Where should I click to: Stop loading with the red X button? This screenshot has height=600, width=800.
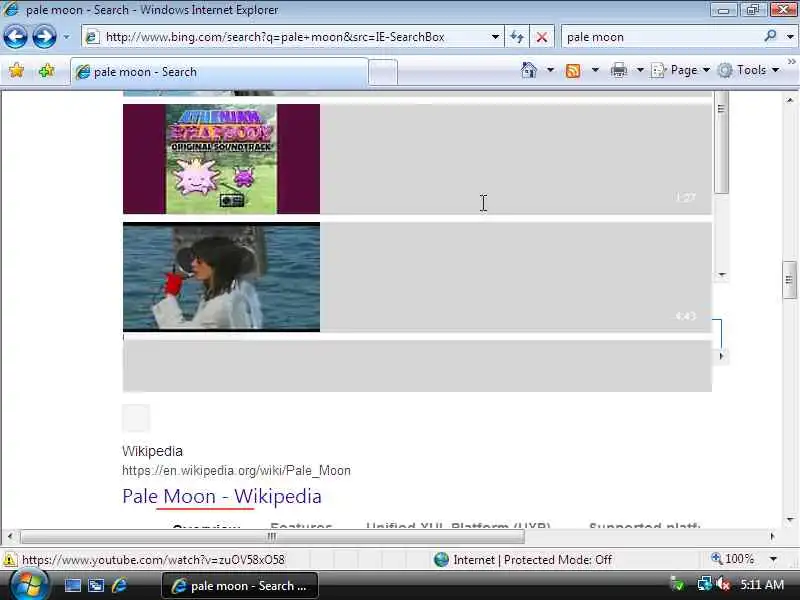pos(542,37)
